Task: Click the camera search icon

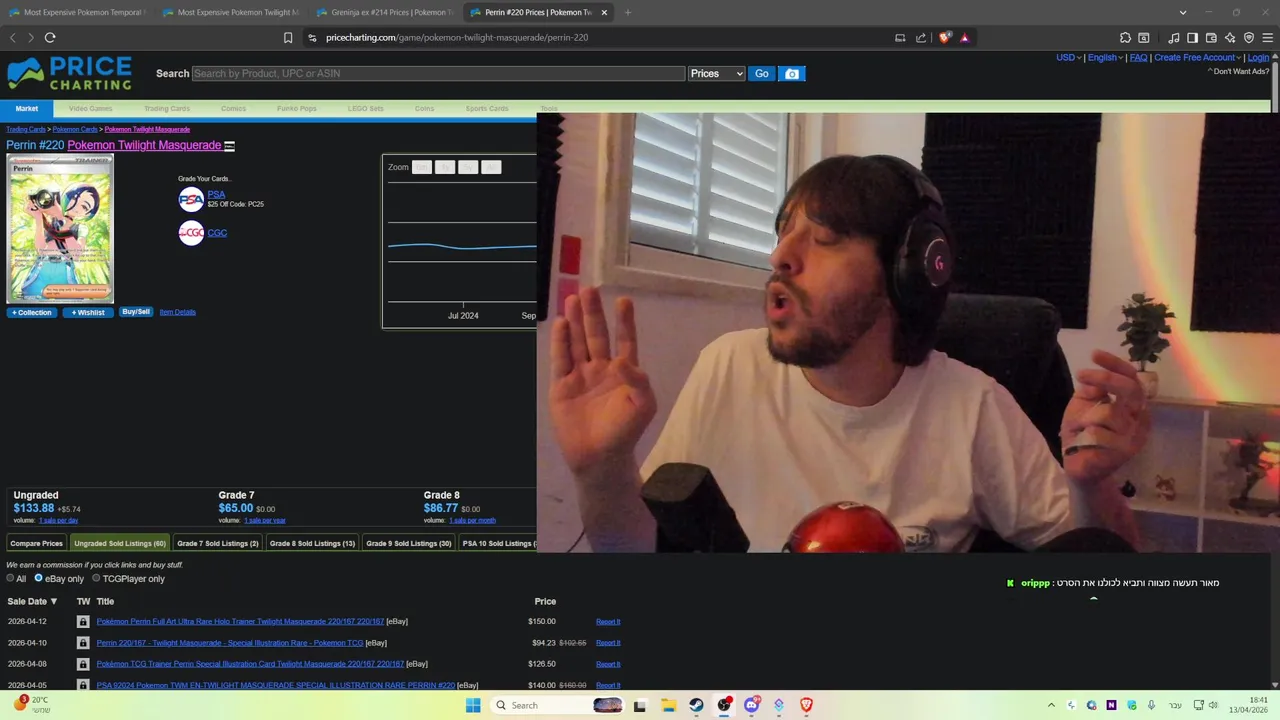Action: pos(792,74)
